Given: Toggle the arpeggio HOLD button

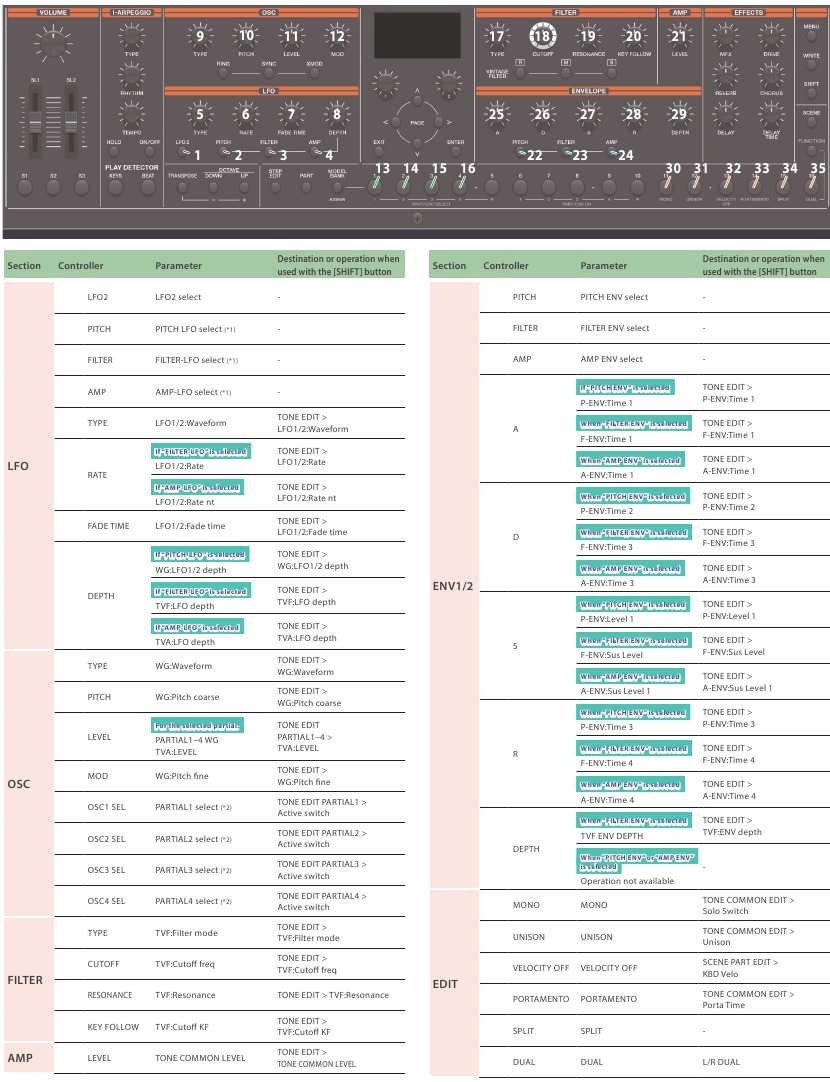Looking at the screenshot, I should tap(114, 152).
